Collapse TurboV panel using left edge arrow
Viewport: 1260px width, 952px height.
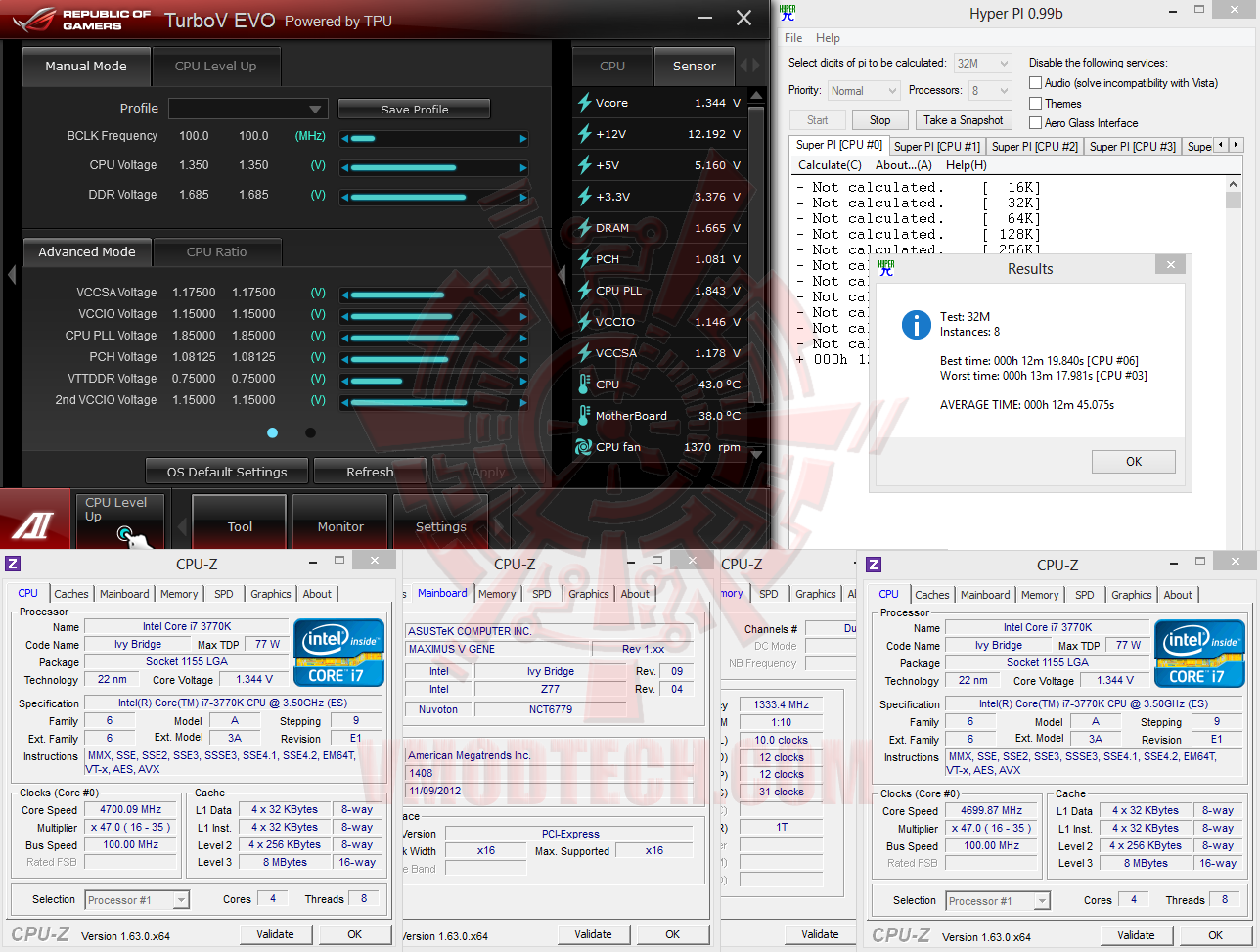[x=11, y=275]
